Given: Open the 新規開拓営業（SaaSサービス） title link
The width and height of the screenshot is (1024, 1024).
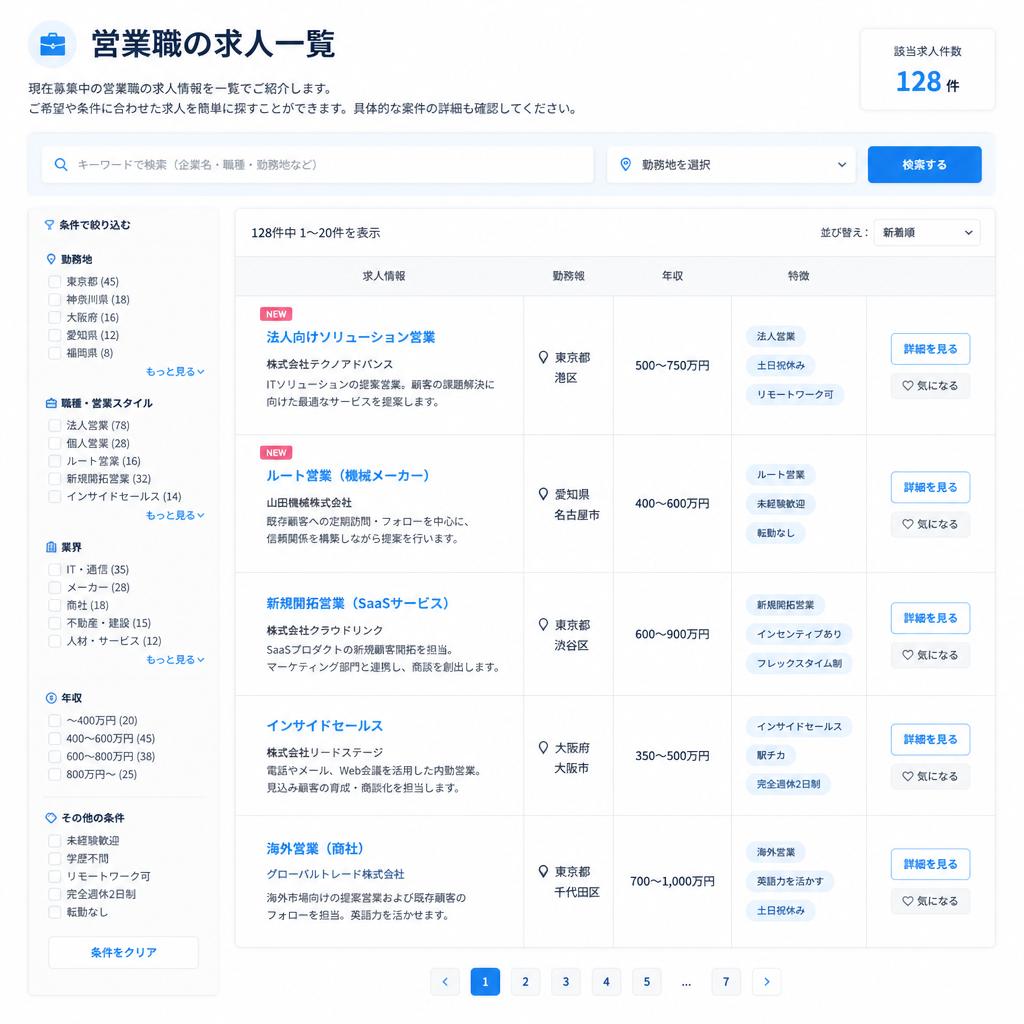Looking at the screenshot, I should point(357,603).
